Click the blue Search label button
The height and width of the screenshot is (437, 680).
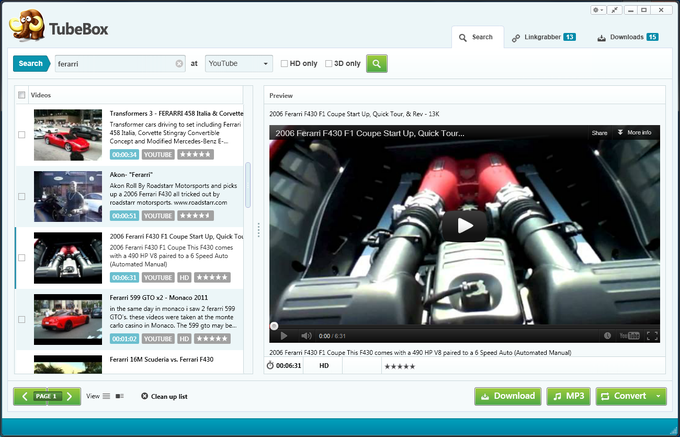click(x=31, y=64)
